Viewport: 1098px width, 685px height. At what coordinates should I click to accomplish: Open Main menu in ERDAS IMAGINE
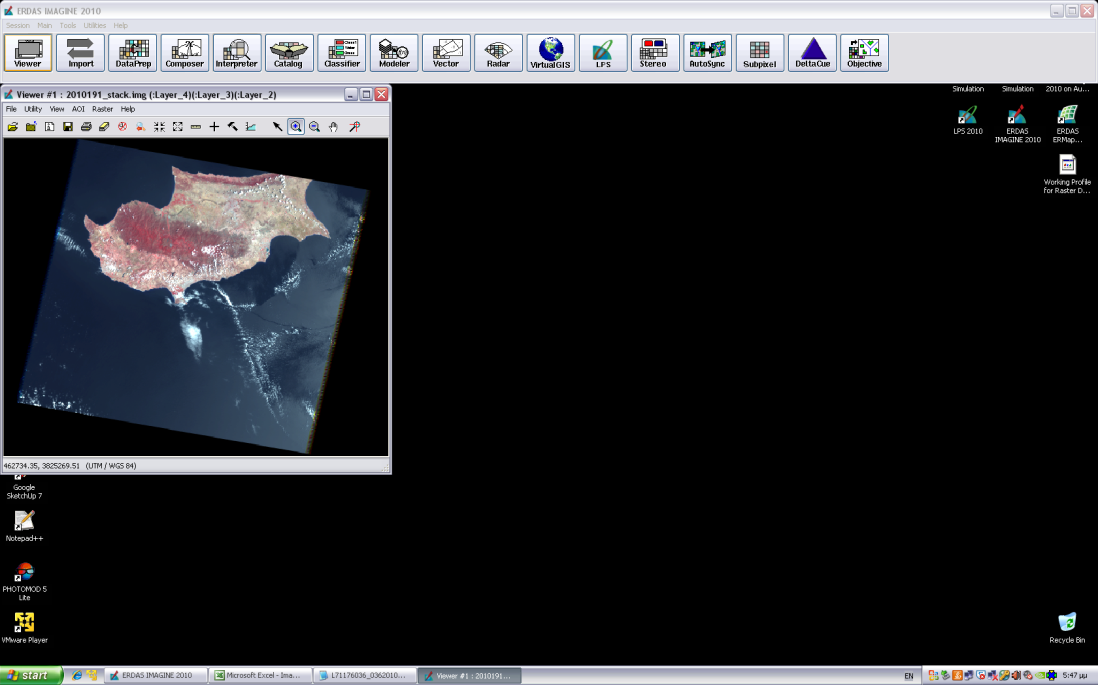[x=44, y=25]
